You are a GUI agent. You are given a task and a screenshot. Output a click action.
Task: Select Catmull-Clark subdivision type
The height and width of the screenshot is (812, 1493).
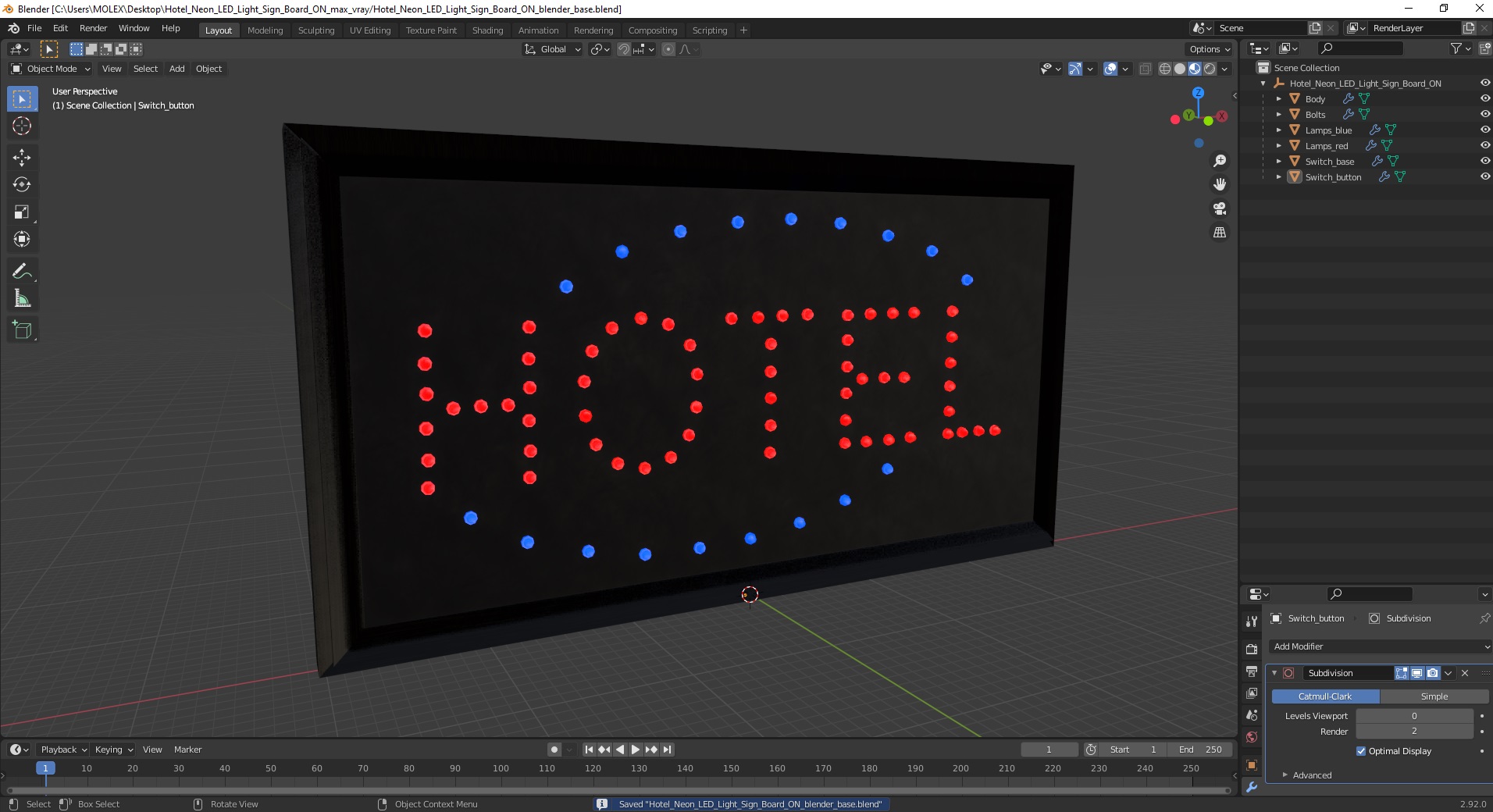1325,696
